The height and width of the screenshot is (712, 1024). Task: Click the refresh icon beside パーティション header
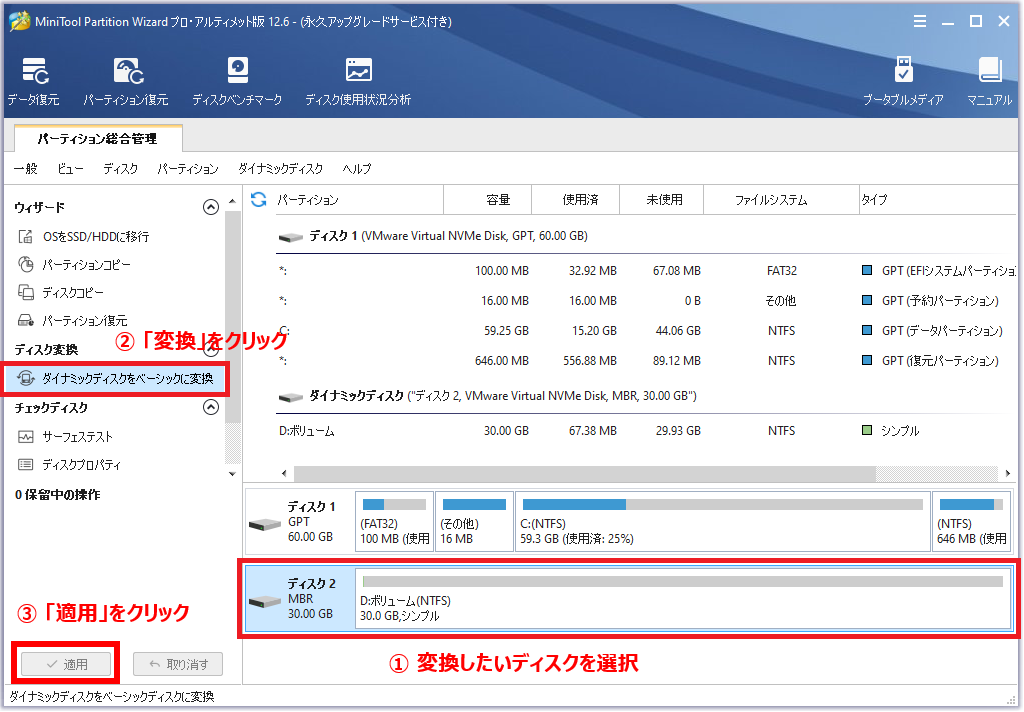(x=259, y=199)
